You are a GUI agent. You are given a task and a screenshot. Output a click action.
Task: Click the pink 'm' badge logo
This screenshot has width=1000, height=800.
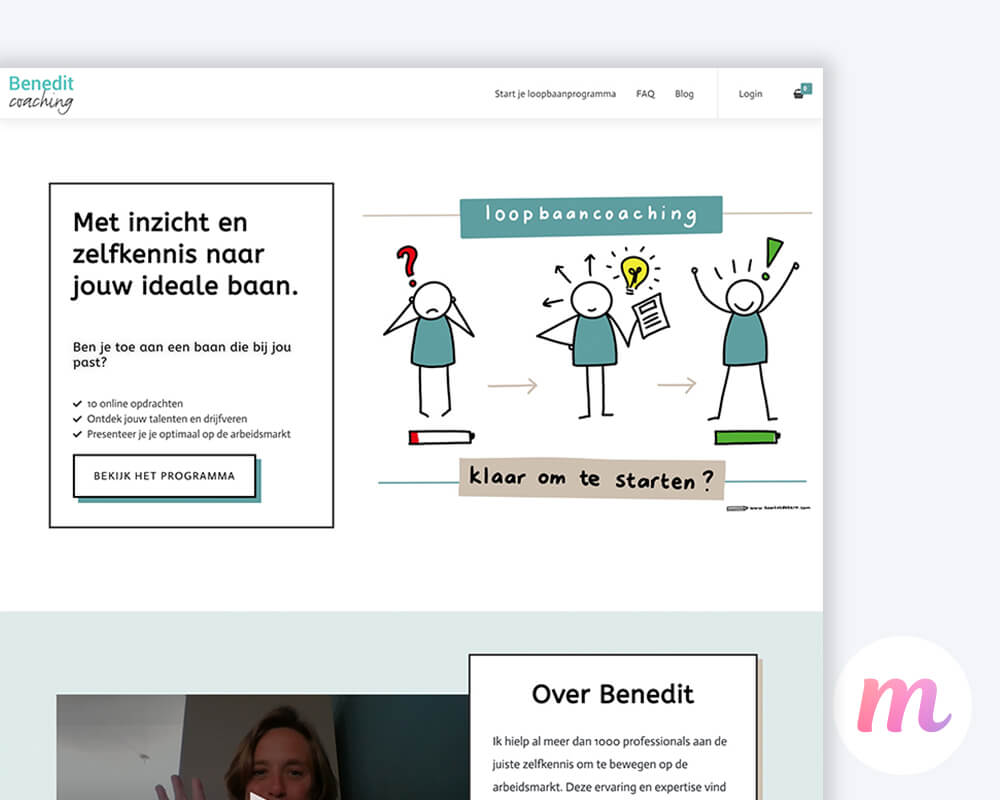(903, 705)
